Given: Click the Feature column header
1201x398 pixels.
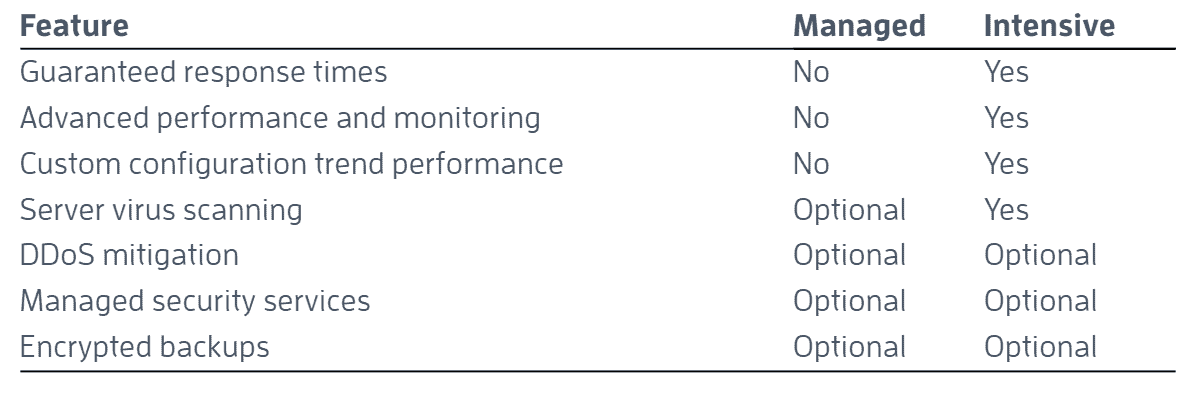Looking at the screenshot, I should pos(77,26).
